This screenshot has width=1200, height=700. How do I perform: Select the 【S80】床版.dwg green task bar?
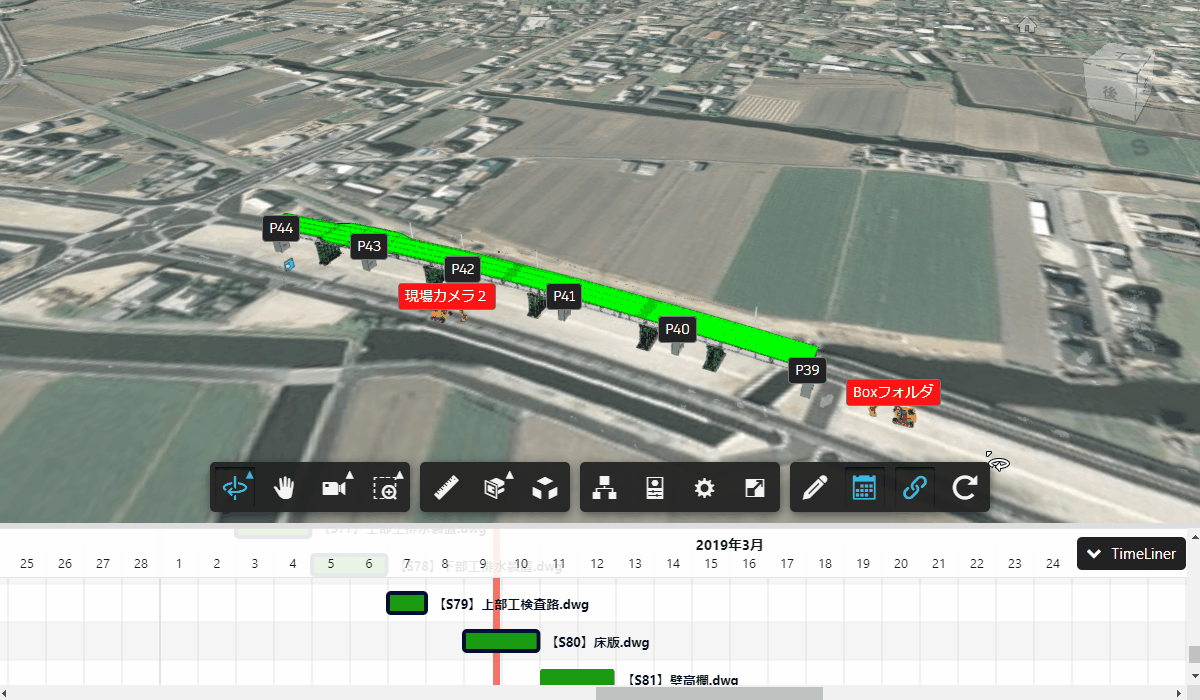501,641
